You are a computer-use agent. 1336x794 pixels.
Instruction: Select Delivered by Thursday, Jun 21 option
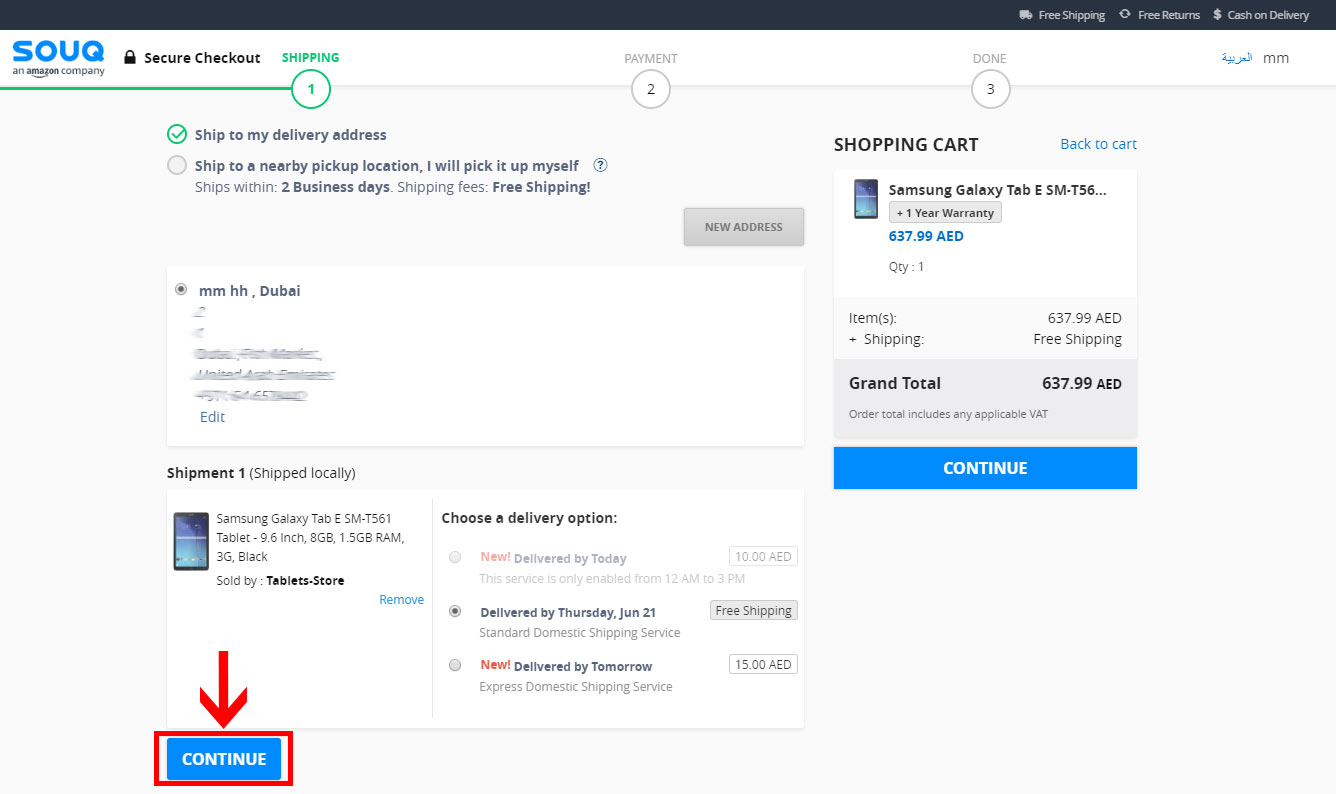click(455, 611)
